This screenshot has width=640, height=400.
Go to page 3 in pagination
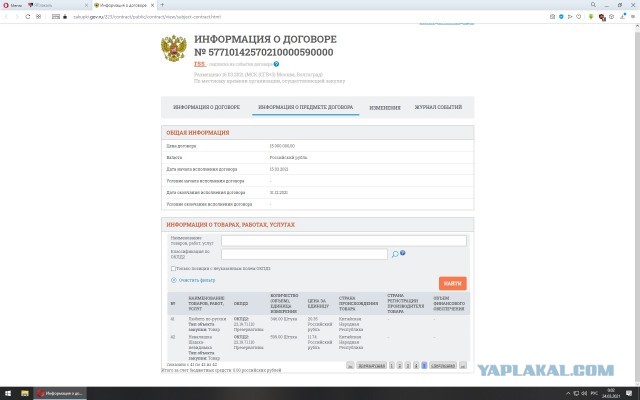tap(408, 366)
